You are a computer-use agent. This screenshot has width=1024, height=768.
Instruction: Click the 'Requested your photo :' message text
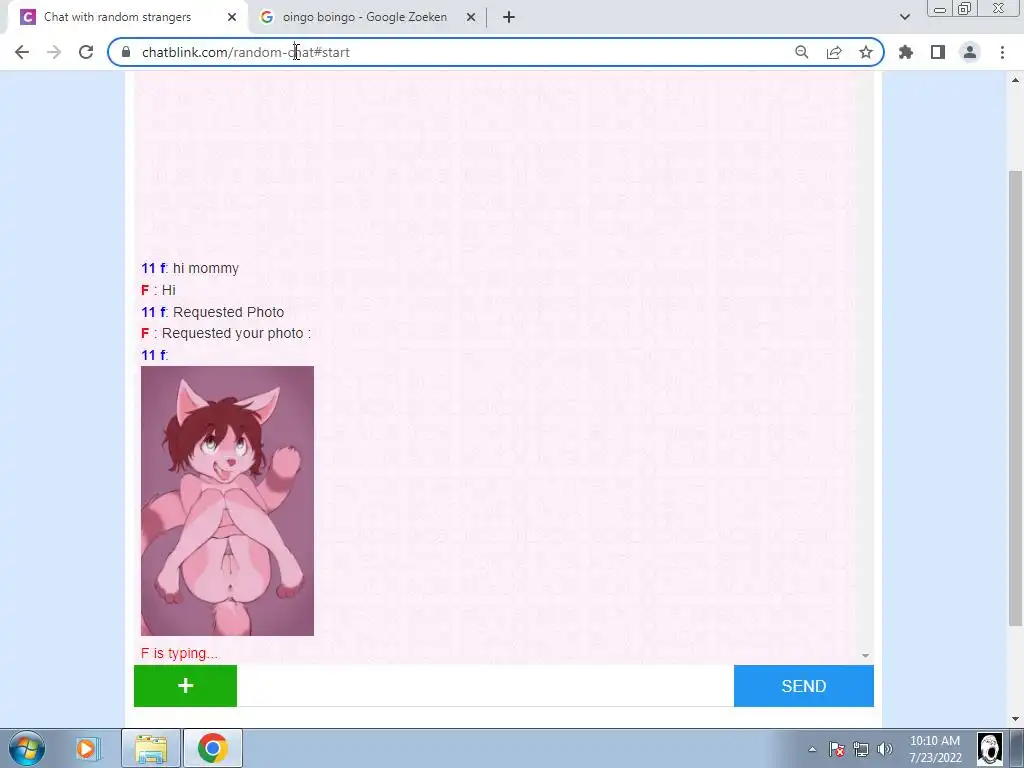[x=236, y=333]
